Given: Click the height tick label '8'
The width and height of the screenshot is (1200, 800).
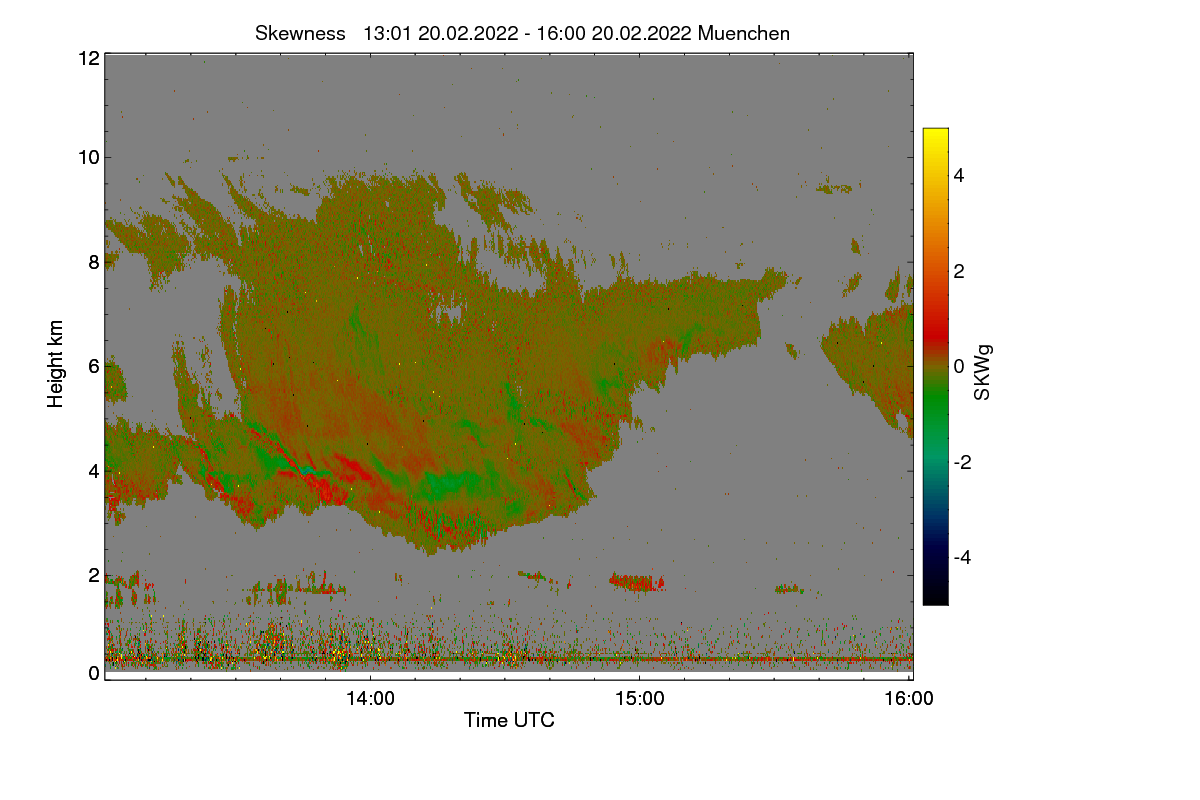Looking at the screenshot, I should click(94, 262).
